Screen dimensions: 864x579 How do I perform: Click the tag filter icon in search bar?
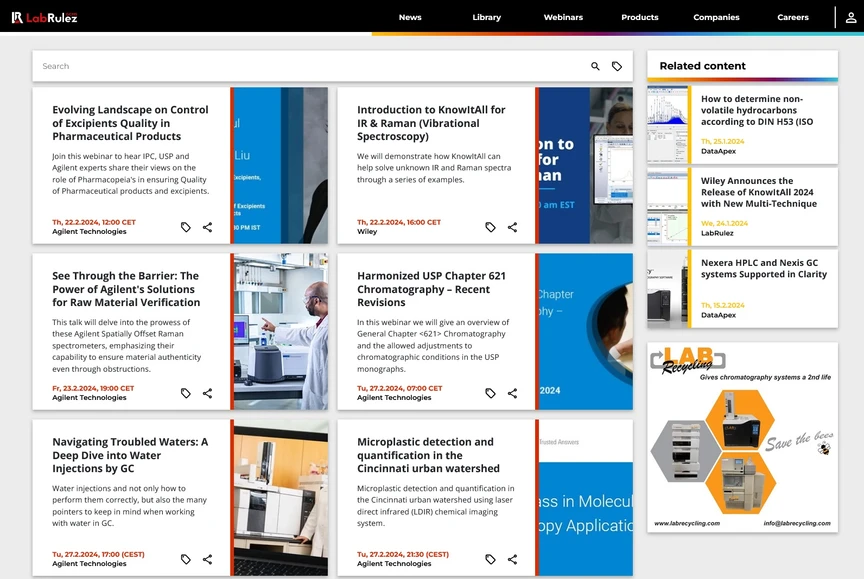pos(617,66)
